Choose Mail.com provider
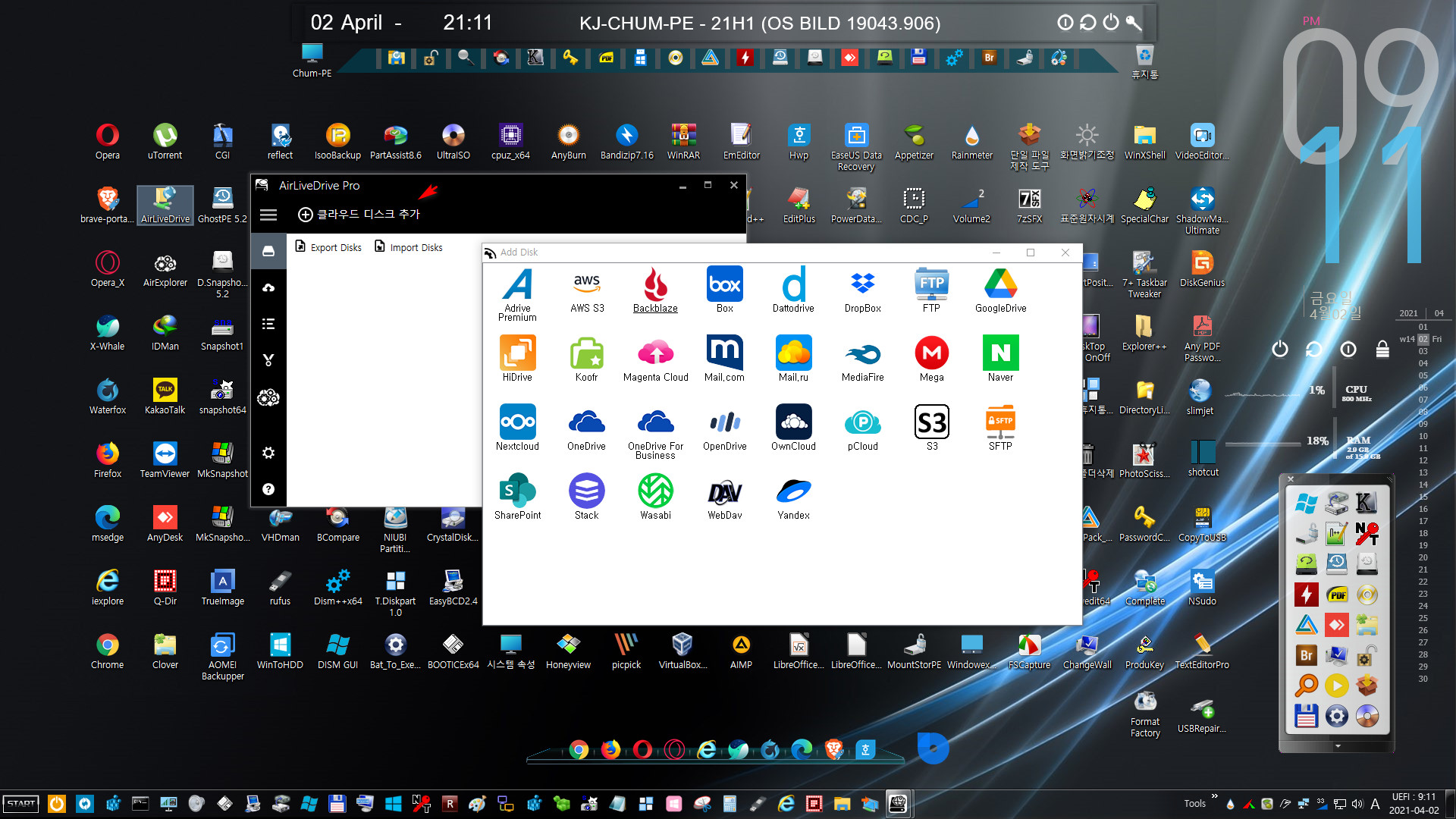The height and width of the screenshot is (819, 1456). tap(724, 359)
